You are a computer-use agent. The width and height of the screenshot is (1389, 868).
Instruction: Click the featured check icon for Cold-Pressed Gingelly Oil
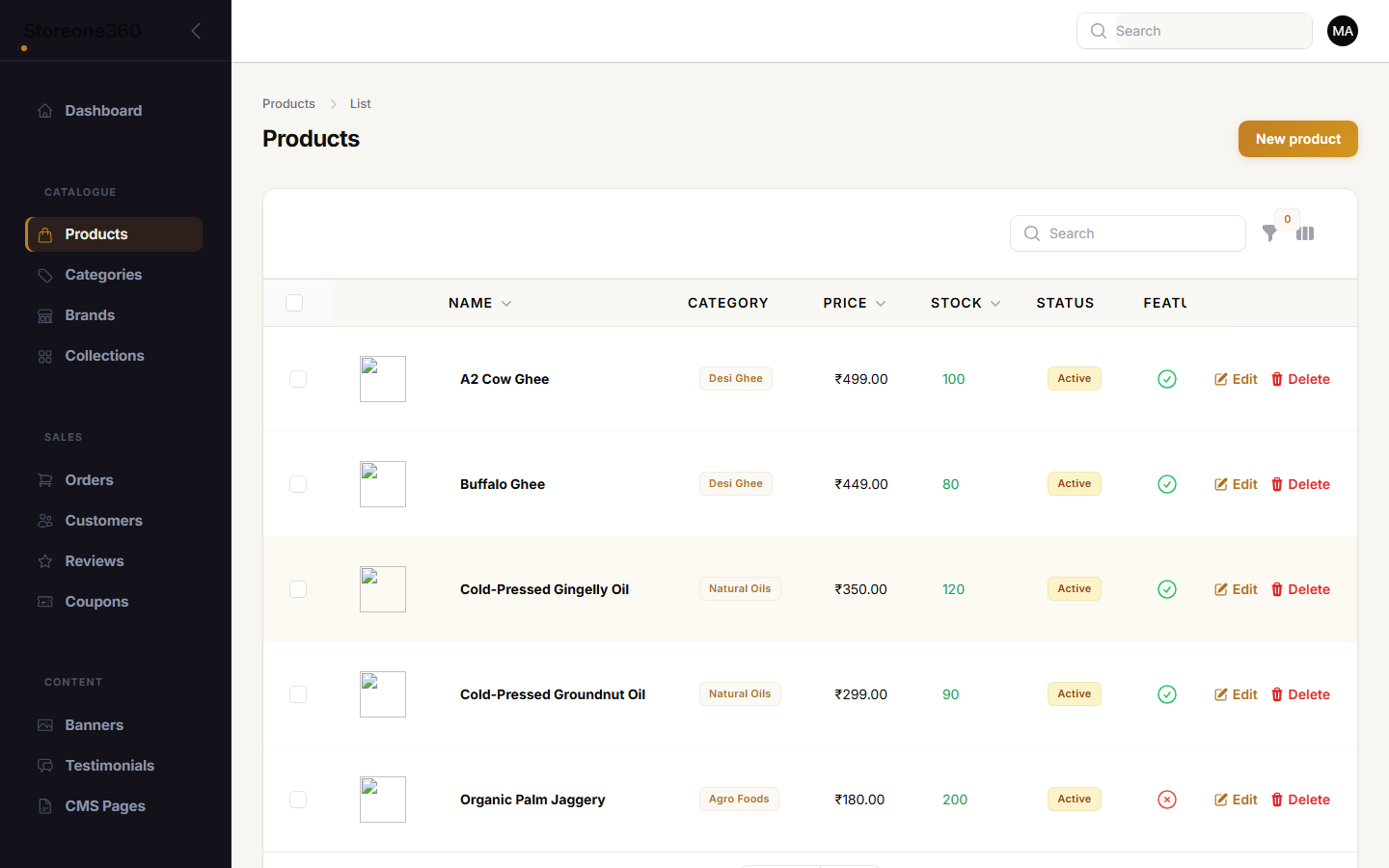pyautogui.click(x=1167, y=589)
